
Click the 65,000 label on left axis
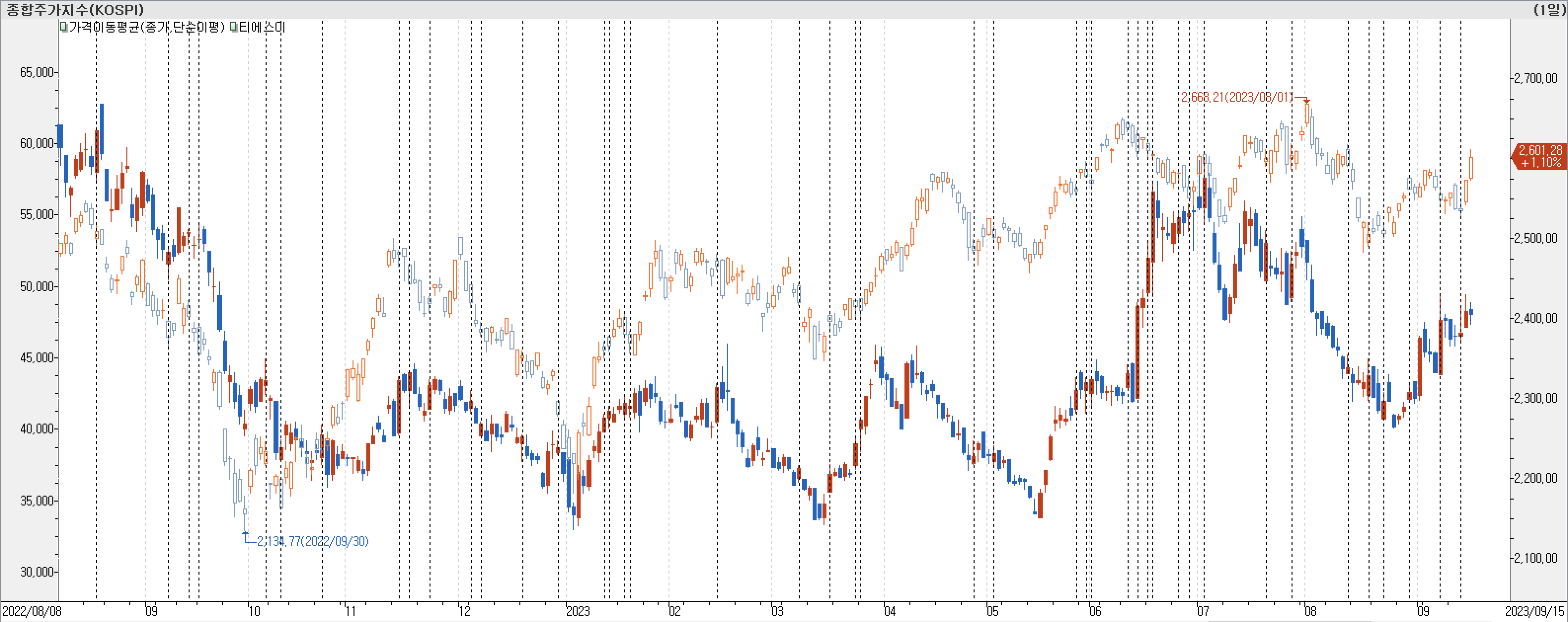pos(37,73)
